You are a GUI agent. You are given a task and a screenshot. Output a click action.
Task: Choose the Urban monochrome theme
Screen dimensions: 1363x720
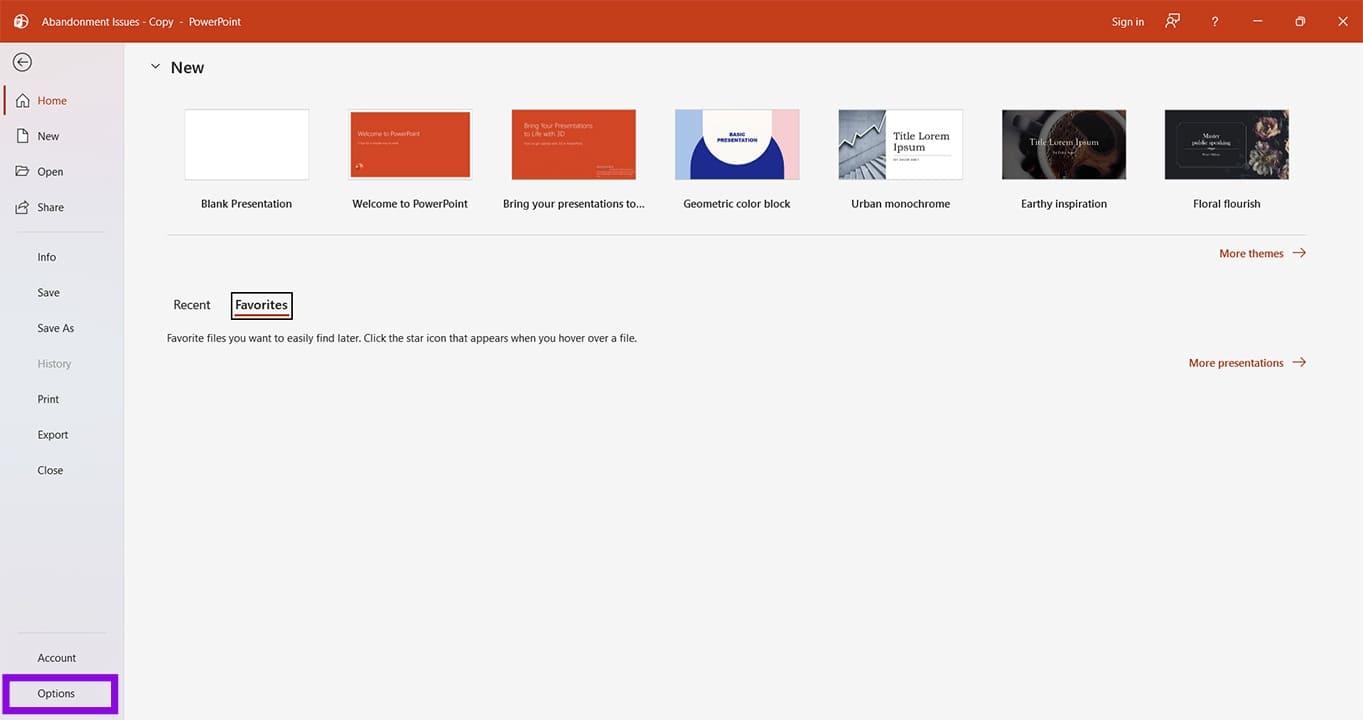901,145
